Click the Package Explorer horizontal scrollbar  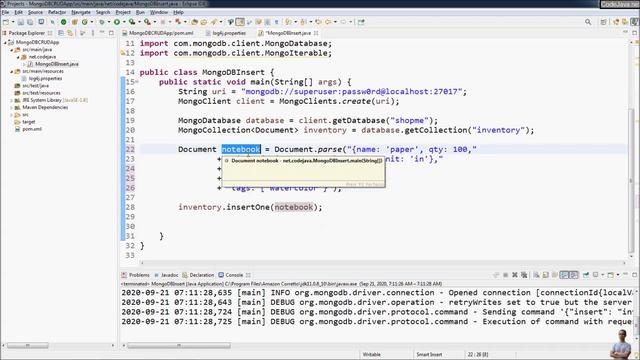coord(28,346)
